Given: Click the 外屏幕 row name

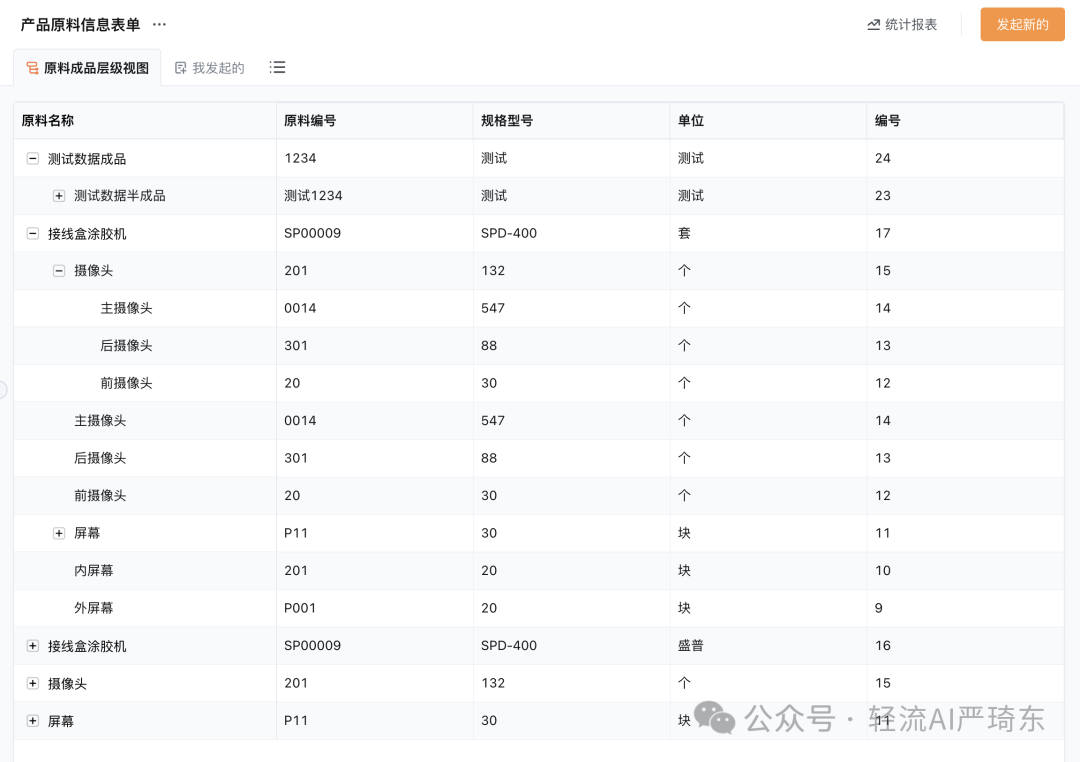Looking at the screenshot, I should coord(94,608).
